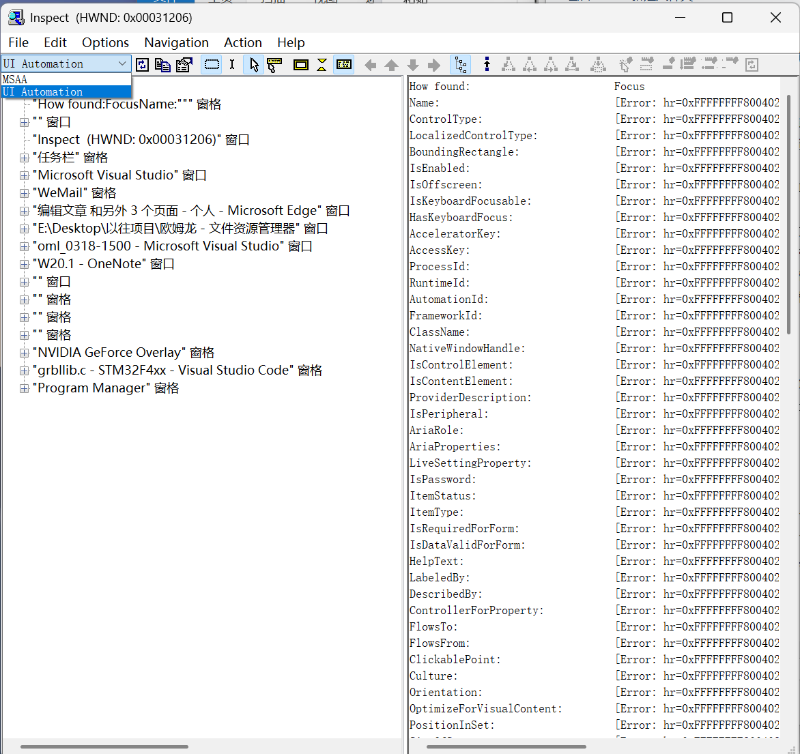The width and height of the screenshot is (800, 754).
Task: Enable Watch Focus tracking mode
Action: pyautogui.click(x=487, y=63)
